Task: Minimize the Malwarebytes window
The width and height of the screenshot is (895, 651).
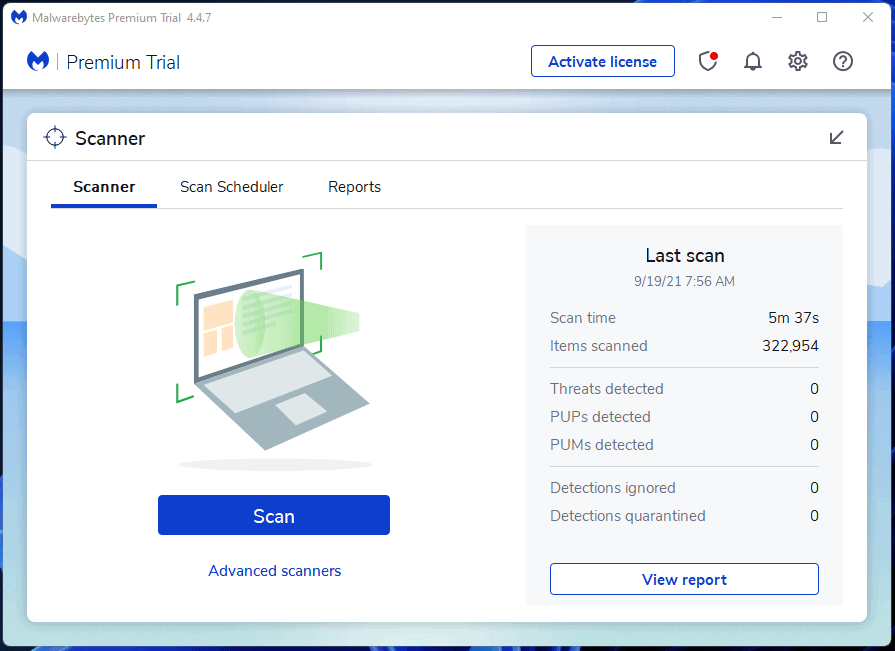Action: [776, 17]
